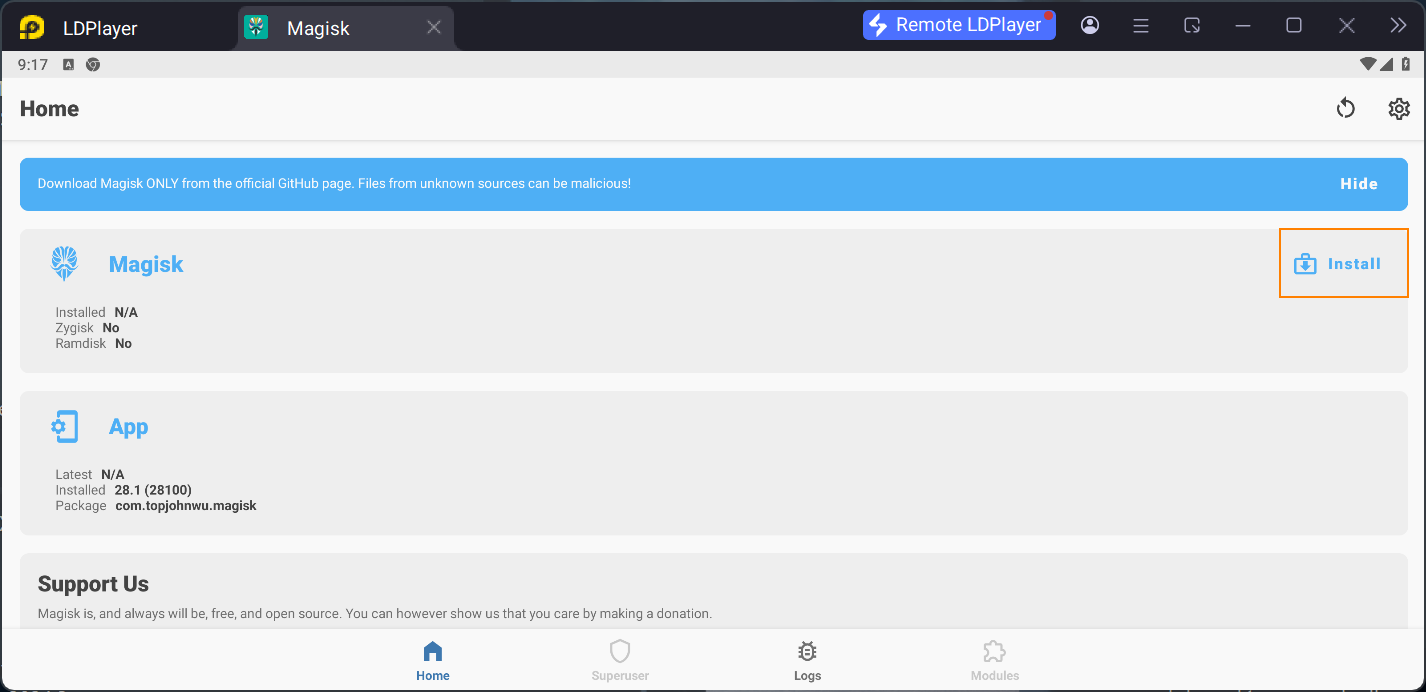Click the LDPlayer mini-window mode icon

(x=1192, y=25)
